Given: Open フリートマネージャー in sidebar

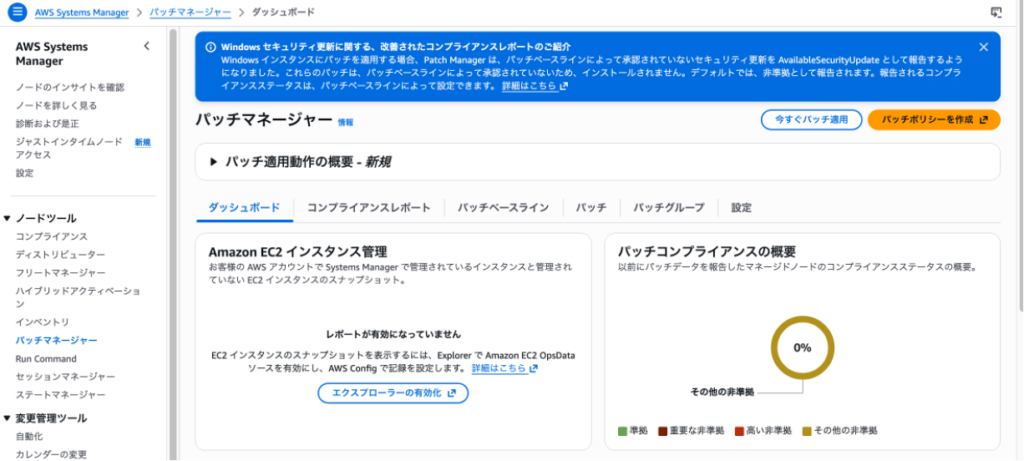Looking at the screenshot, I should (x=61, y=272).
